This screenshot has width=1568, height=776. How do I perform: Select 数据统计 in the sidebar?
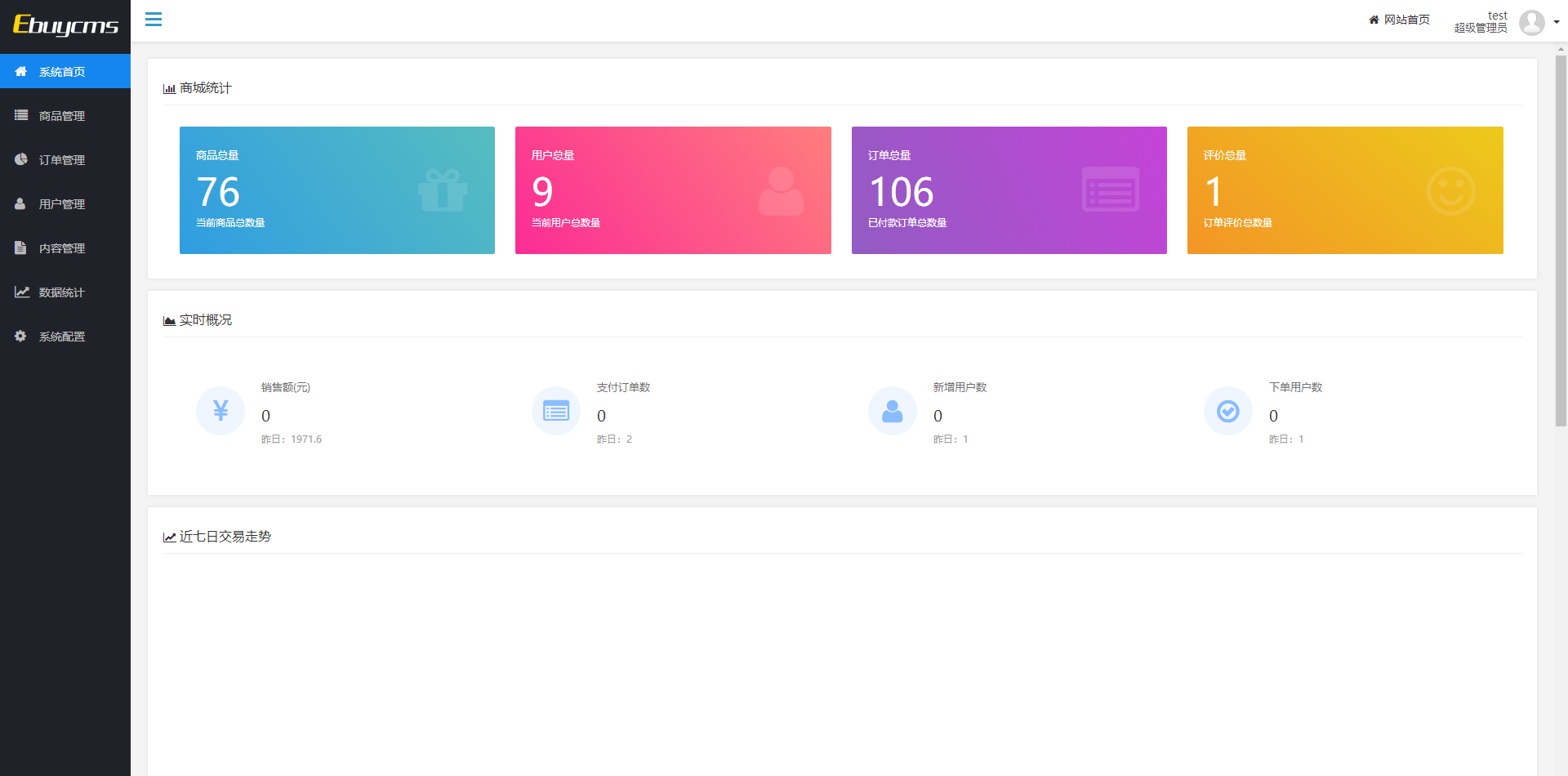pos(62,292)
